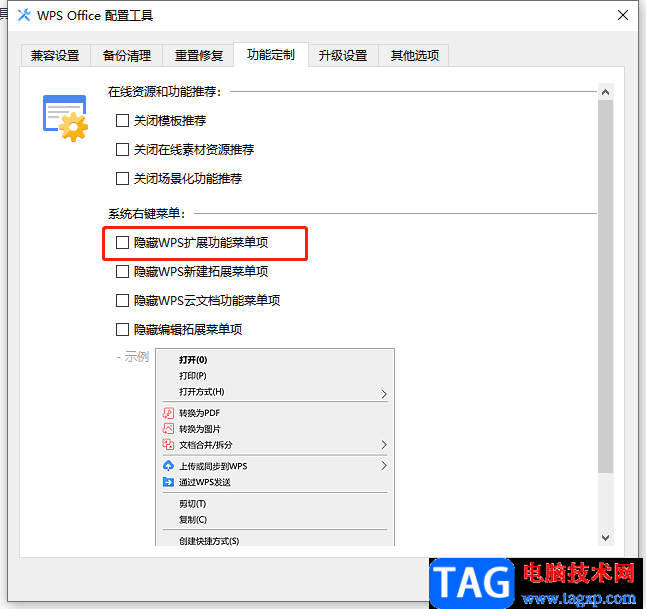Expand 打开方式(H) submenu arrow
Screen dimensions: 646x609
tap(384, 394)
